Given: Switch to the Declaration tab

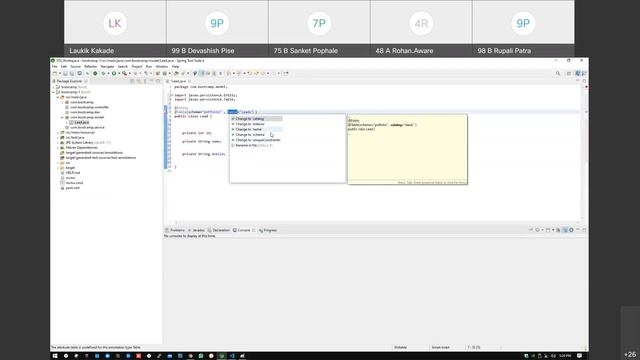Looking at the screenshot, I should (x=219, y=230).
